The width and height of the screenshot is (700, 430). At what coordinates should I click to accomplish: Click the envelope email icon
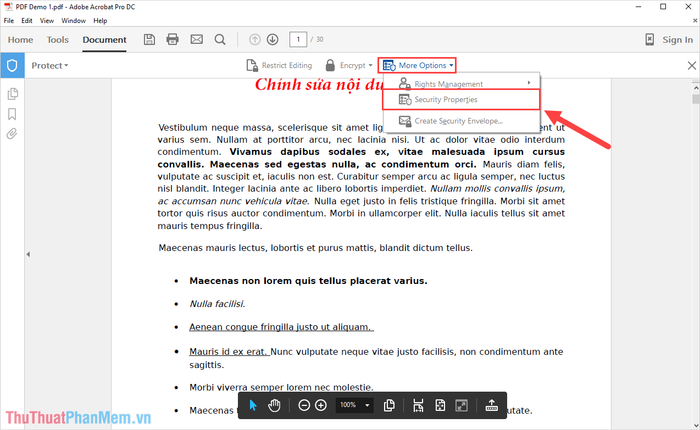(196, 40)
